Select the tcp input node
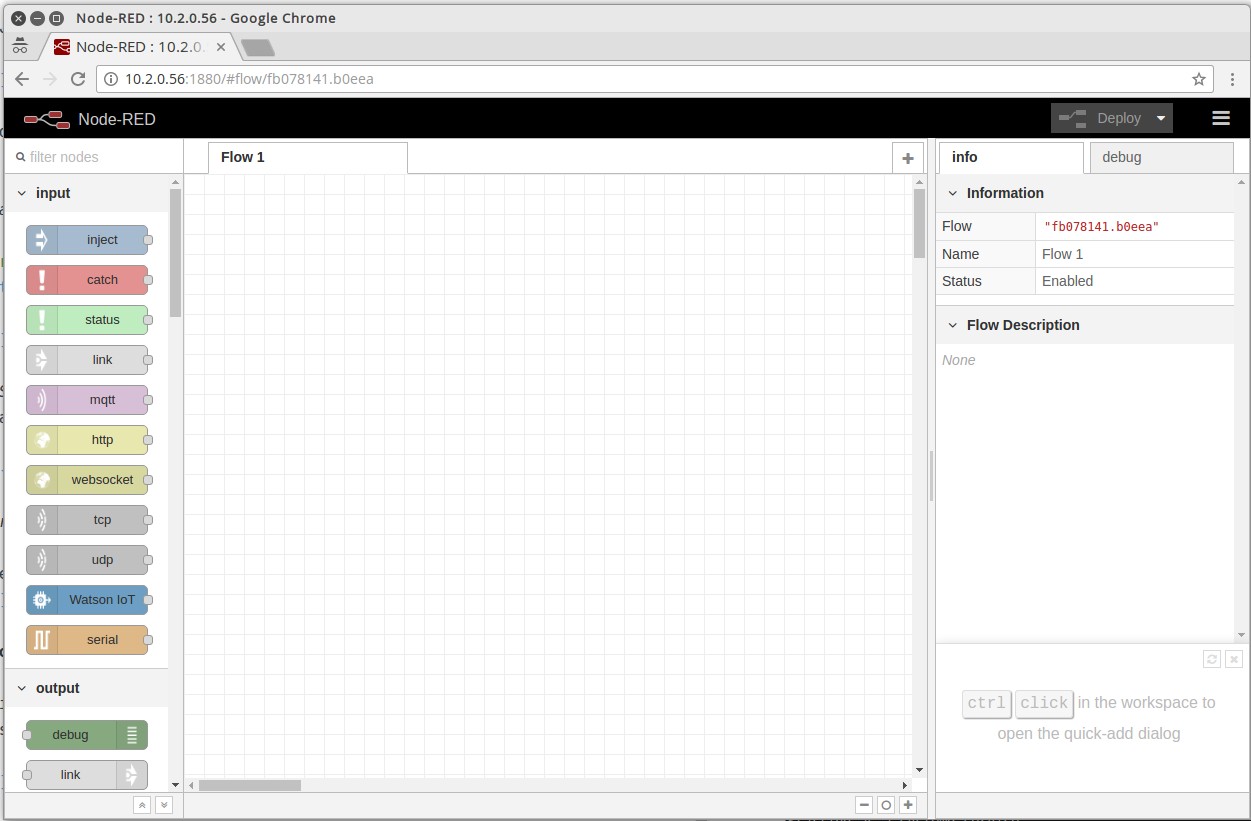 [87, 520]
